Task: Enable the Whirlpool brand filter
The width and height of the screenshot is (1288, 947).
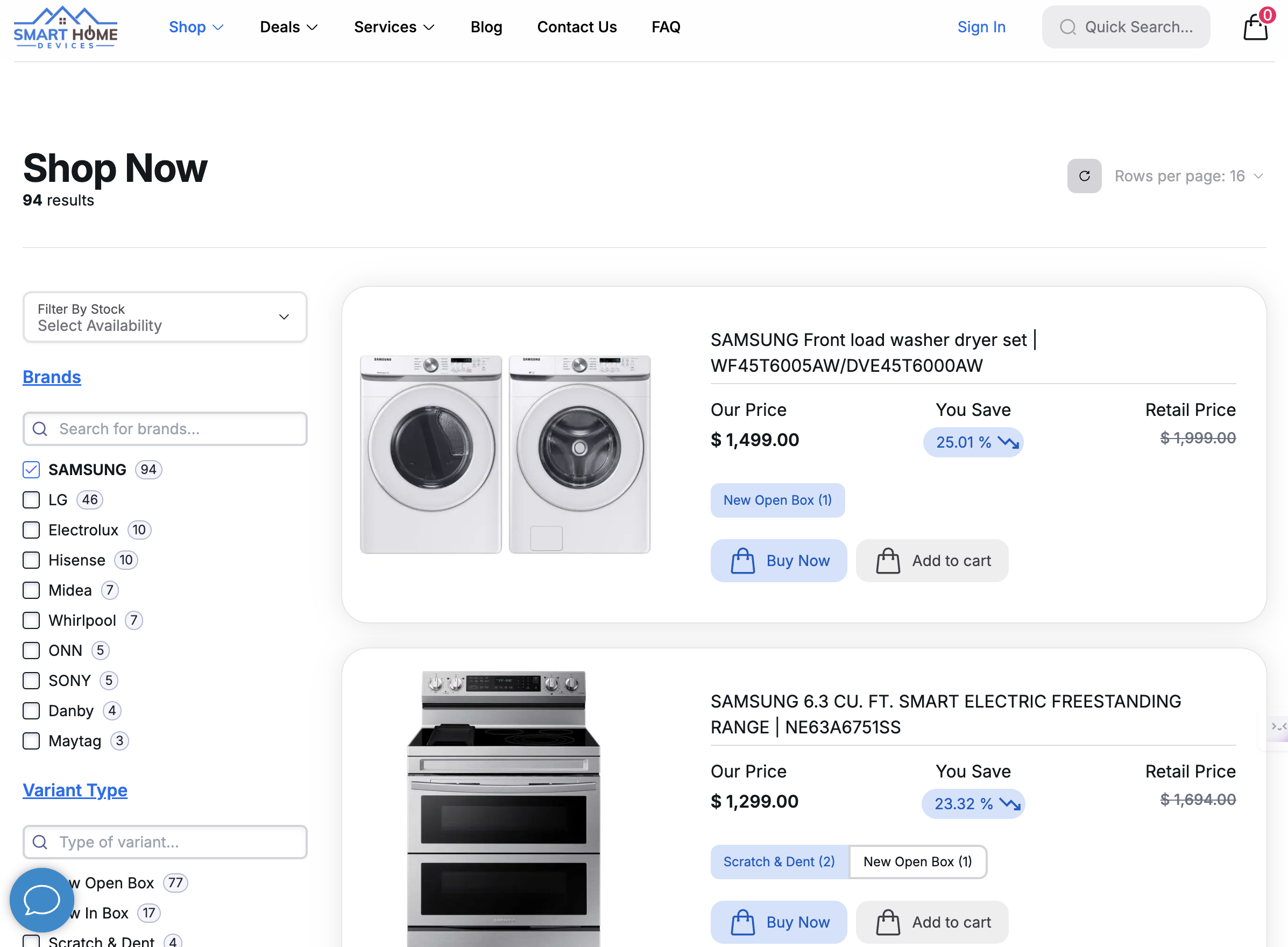Action: (x=32, y=620)
